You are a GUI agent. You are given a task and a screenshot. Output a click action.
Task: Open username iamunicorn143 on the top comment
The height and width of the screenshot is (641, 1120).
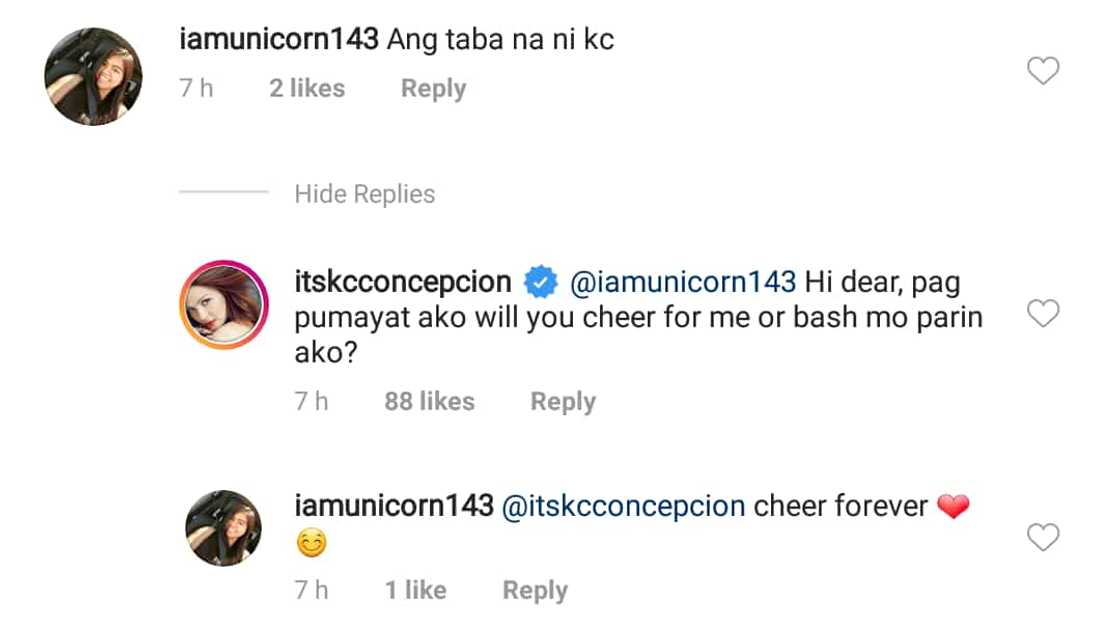278,40
